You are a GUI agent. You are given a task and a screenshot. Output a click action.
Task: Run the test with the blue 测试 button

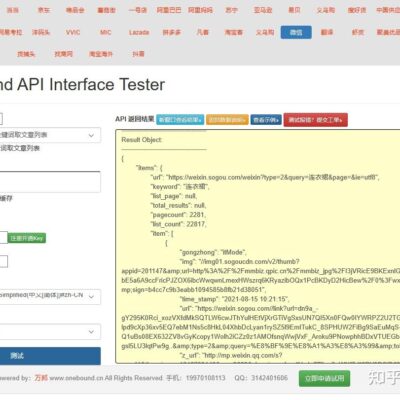(50, 356)
